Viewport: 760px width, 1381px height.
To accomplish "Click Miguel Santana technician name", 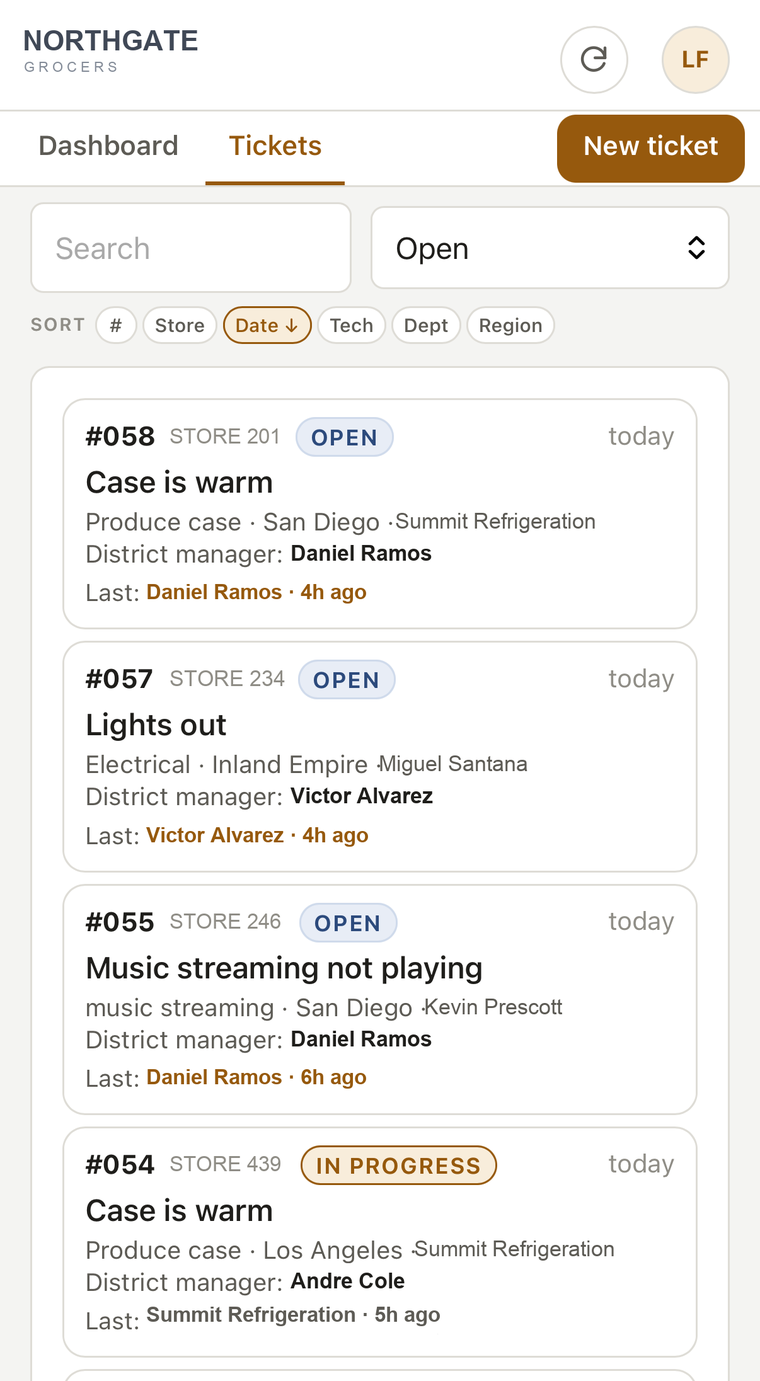I will [x=454, y=764].
